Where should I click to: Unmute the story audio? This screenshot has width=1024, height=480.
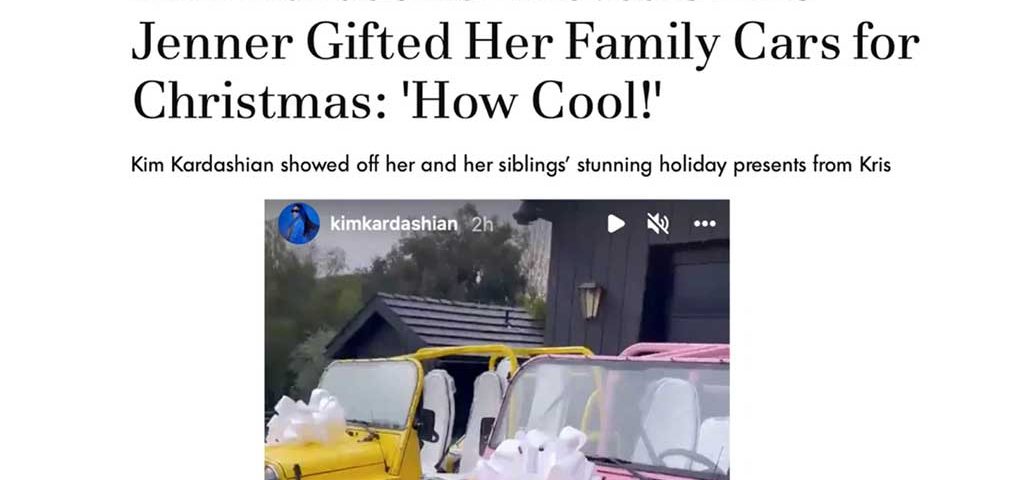[x=658, y=224]
